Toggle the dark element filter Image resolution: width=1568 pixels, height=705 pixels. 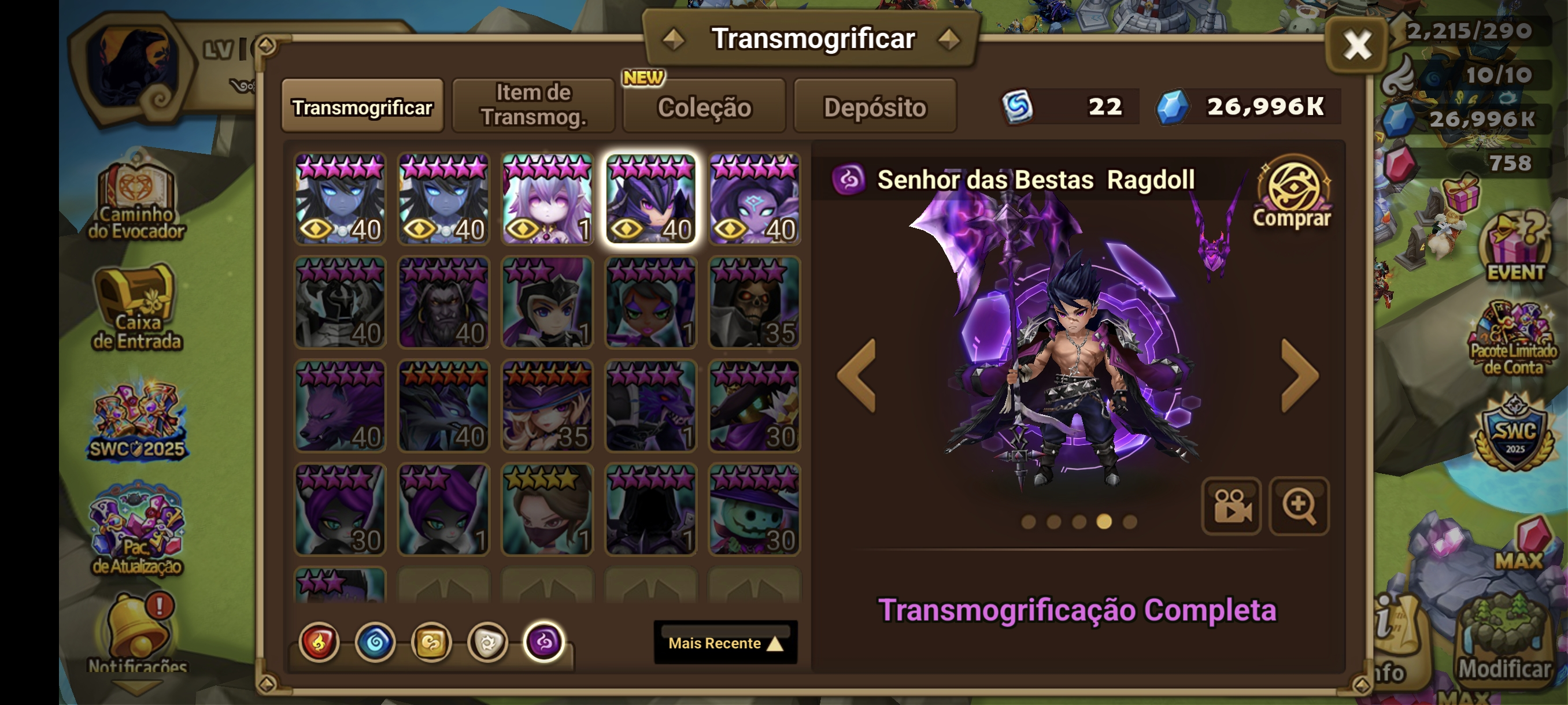coord(544,642)
